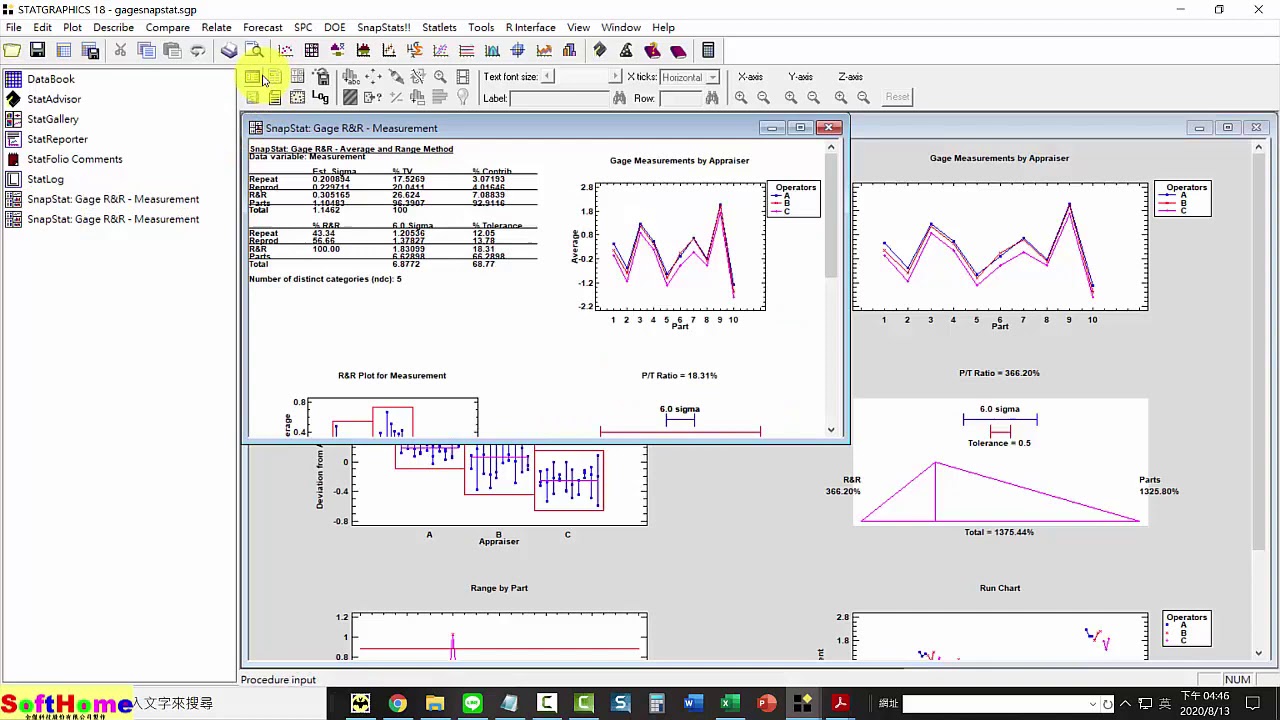Undo with the curved arrow icon
Image resolution: width=1280 pixels, height=720 pixels.
[x=198, y=50]
